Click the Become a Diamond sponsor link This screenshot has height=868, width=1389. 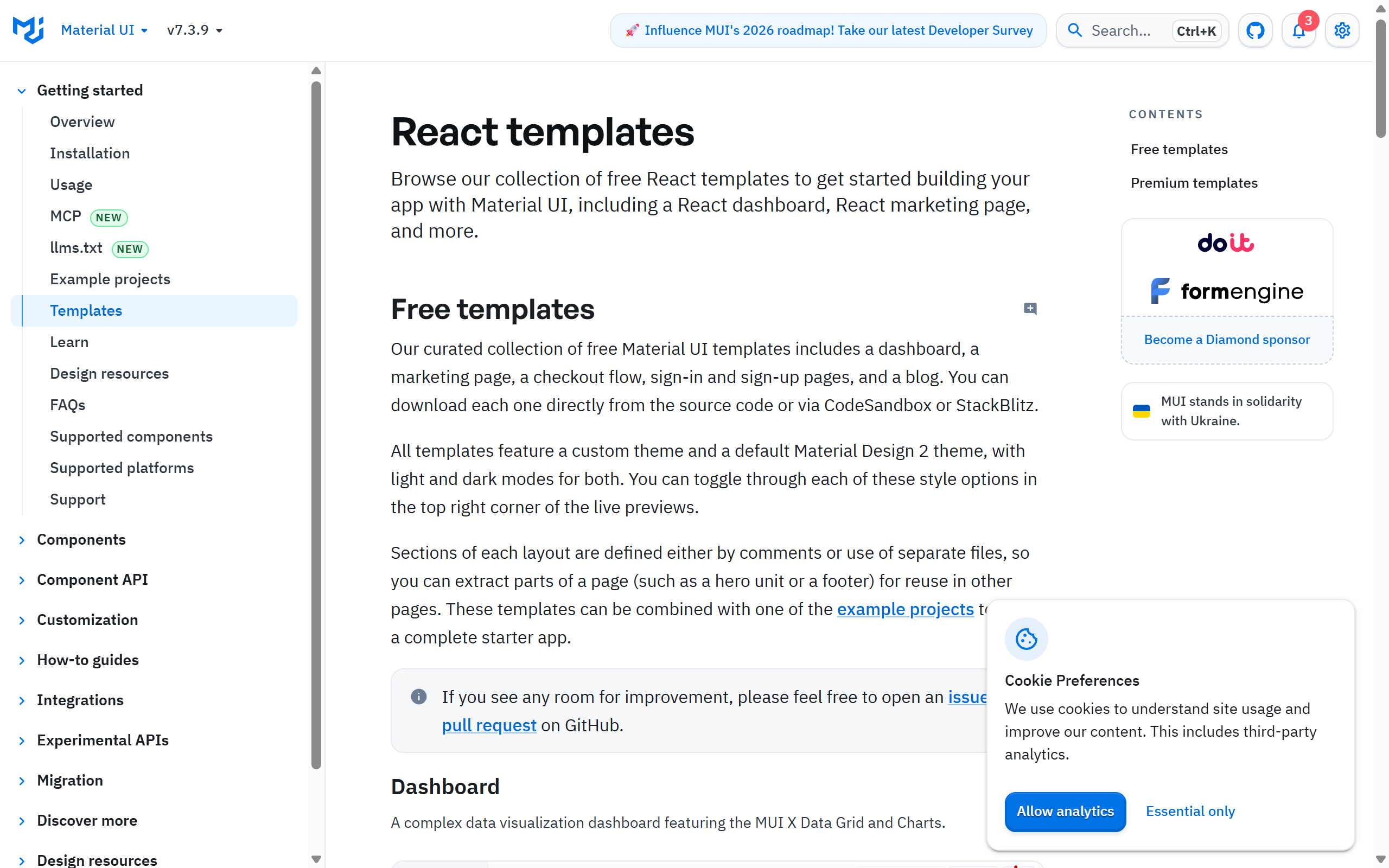(x=1226, y=339)
